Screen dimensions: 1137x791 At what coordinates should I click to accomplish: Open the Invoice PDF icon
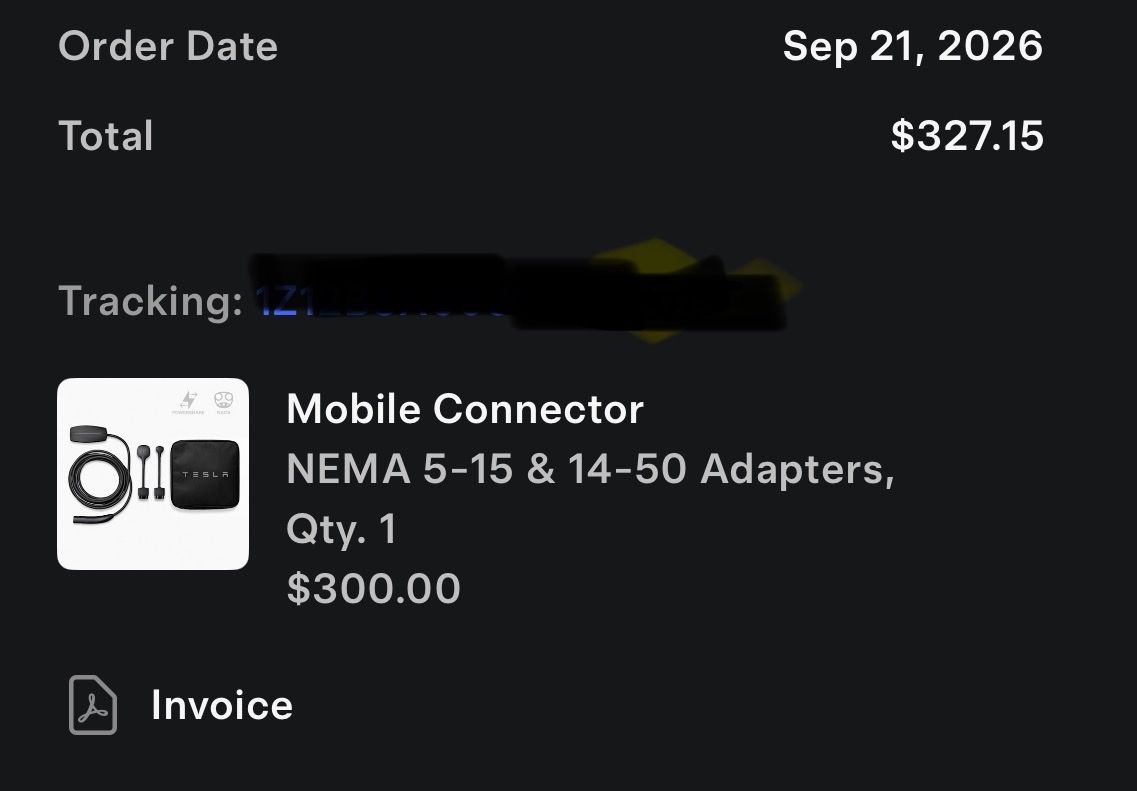coord(93,705)
